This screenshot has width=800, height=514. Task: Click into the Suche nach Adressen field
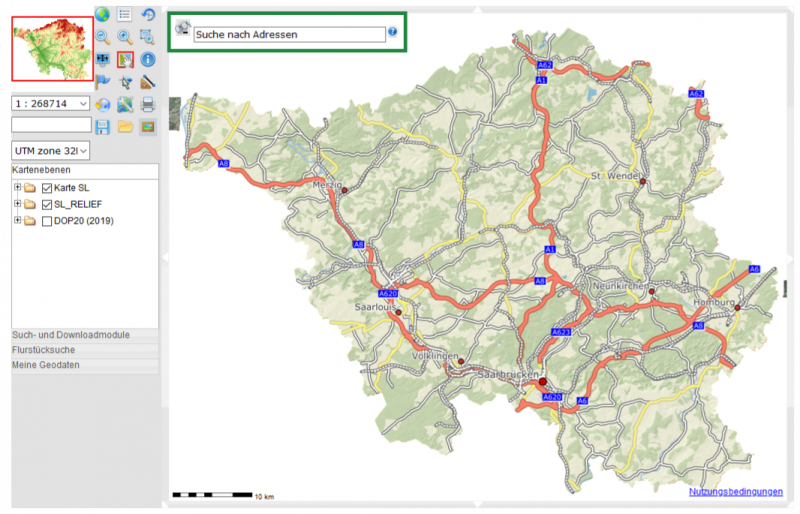click(289, 34)
